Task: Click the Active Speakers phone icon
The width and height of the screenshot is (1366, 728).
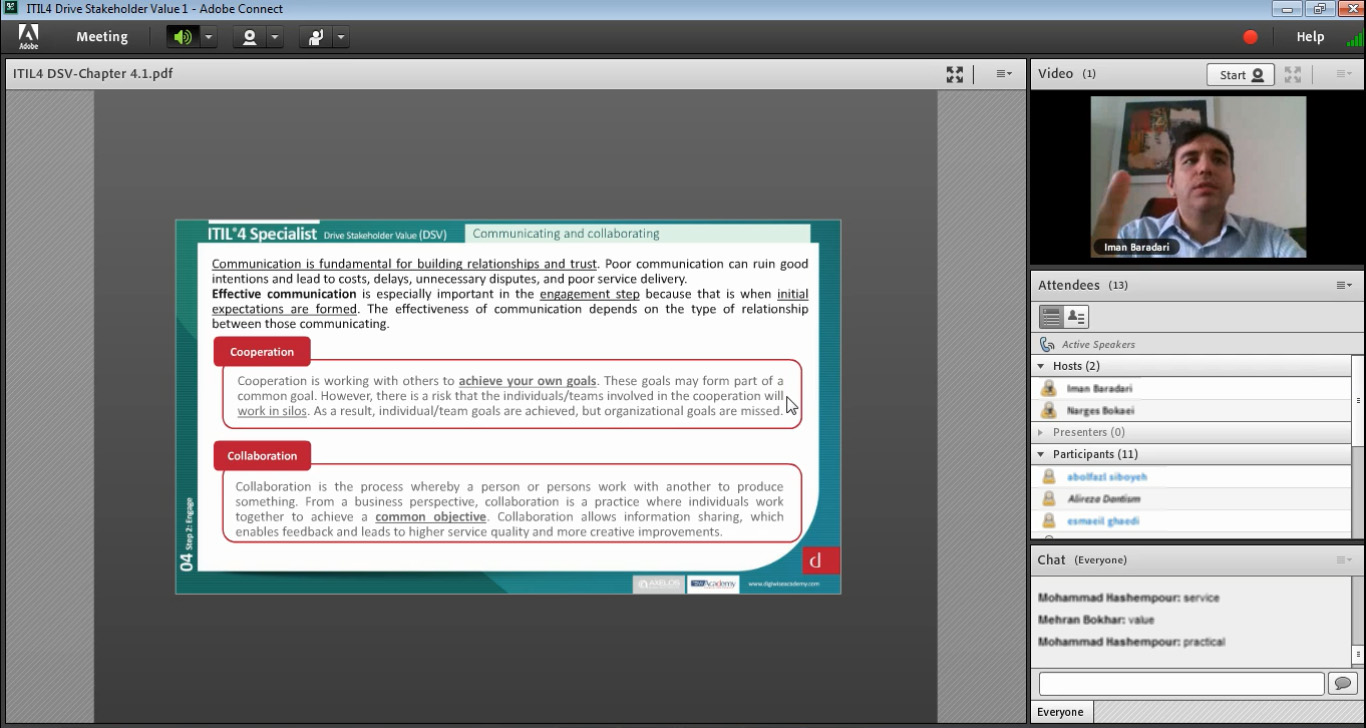Action: click(1047, 344)
